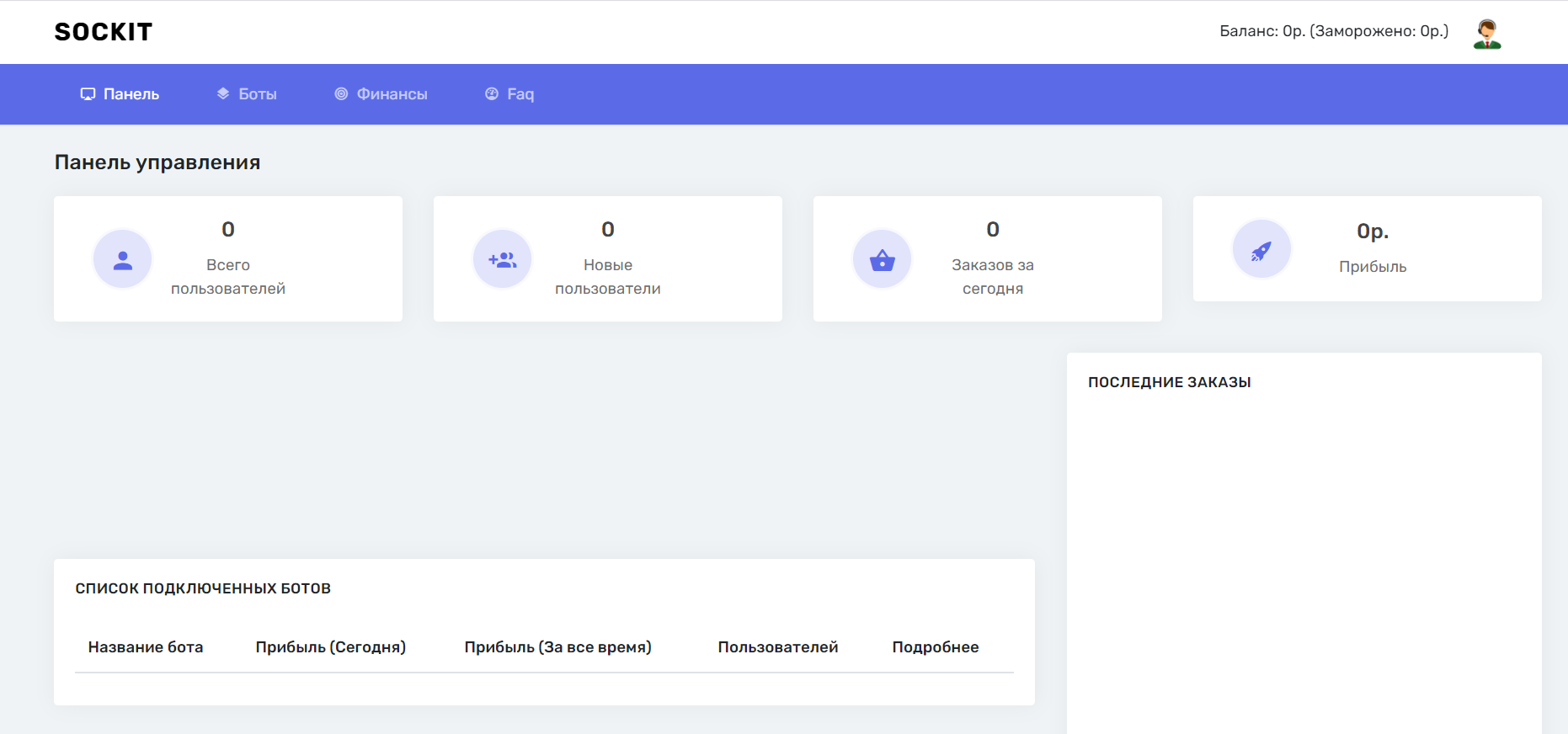The height and width of the screenshot is (734, 1568).
Task: Click the total users person icon
Action: click(x=123, y=259)
